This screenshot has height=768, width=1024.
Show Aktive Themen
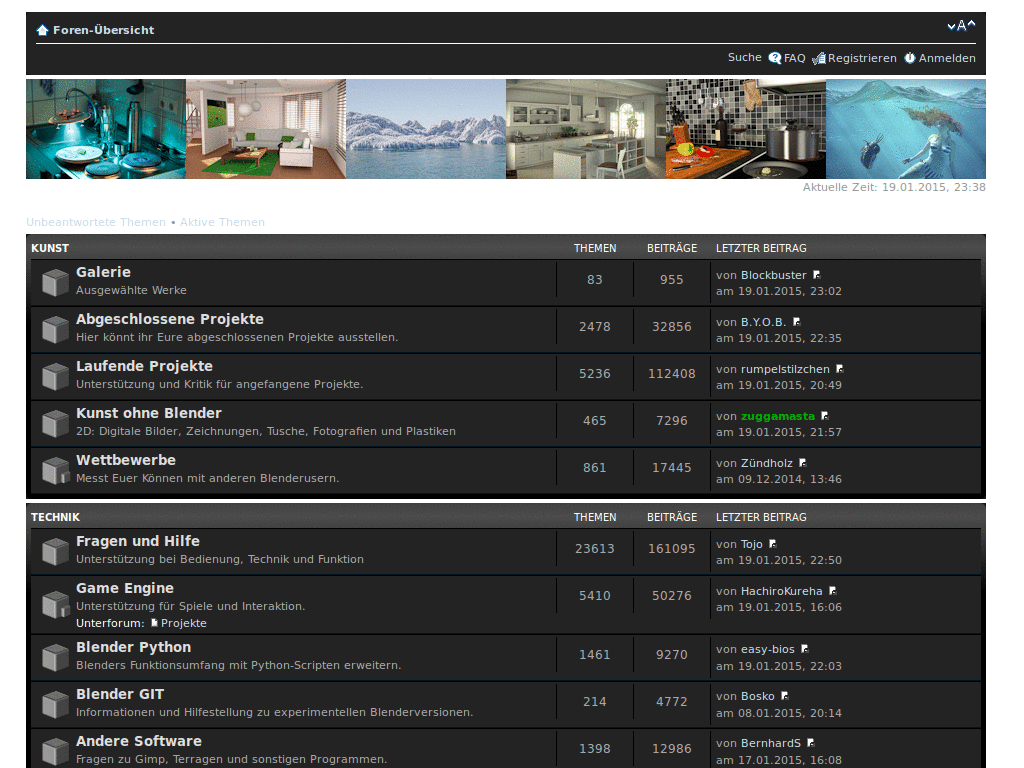222,222
